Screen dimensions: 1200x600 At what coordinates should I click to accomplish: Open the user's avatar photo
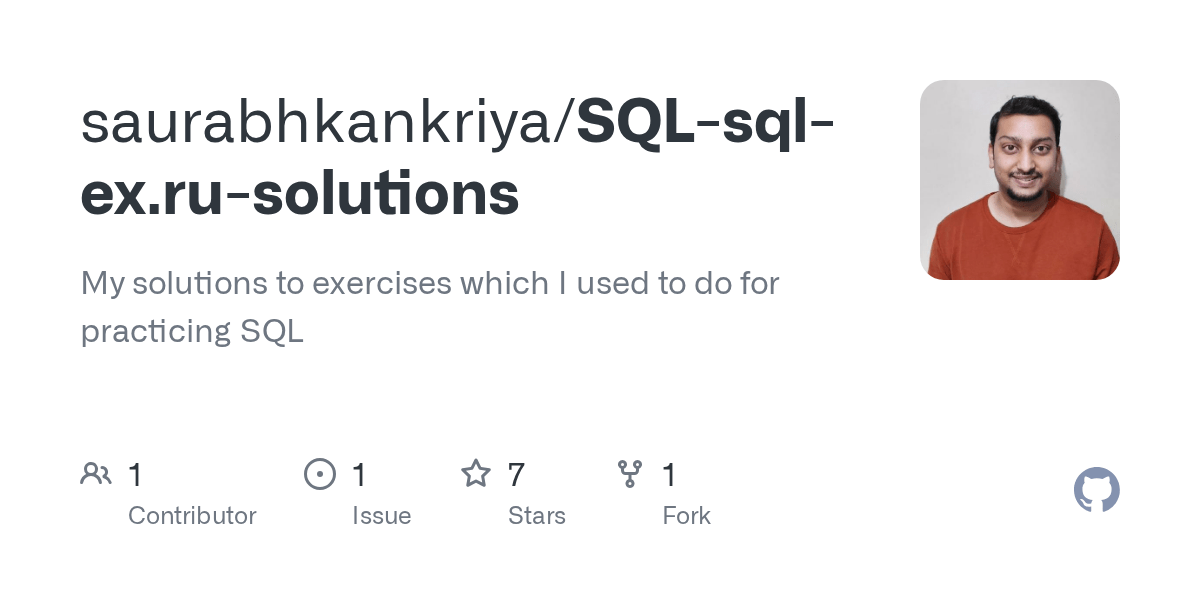[x=1019, y=180]
